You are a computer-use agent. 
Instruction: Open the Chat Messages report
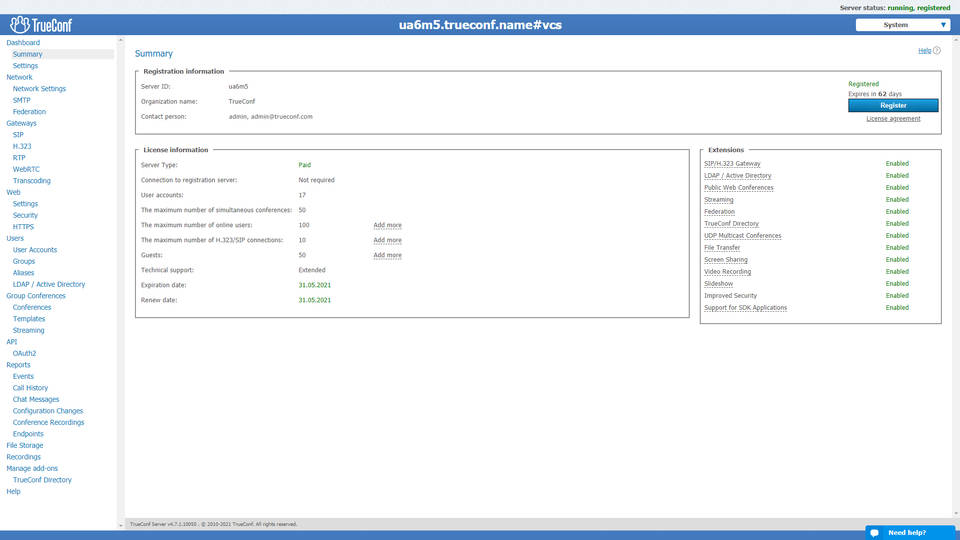pos(36,400)
